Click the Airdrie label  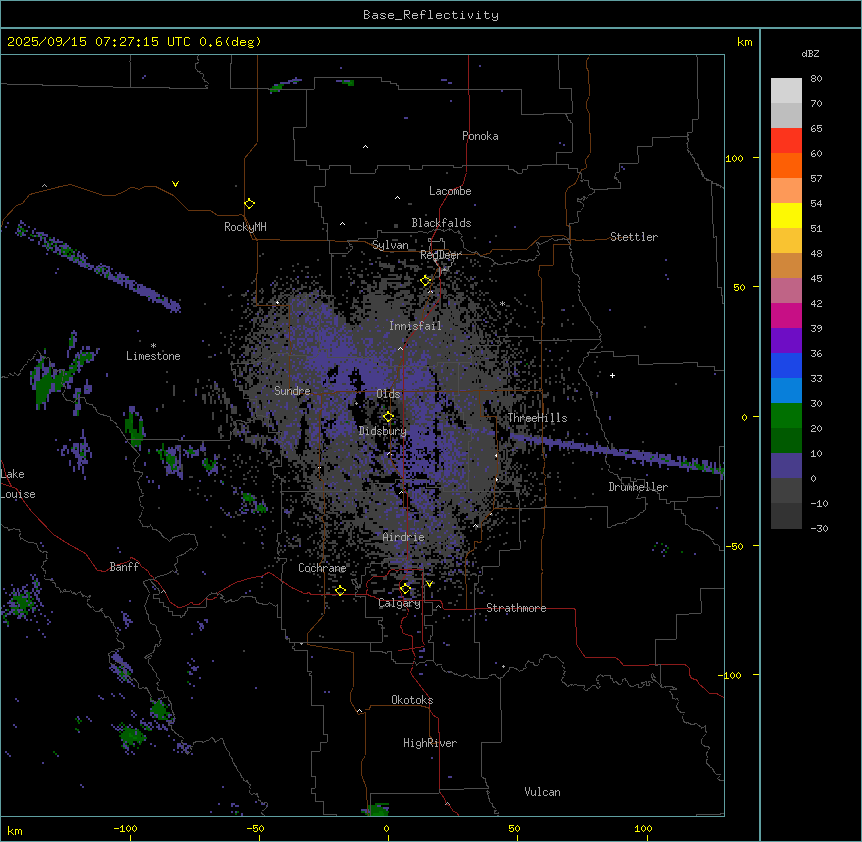pos(404,537)
